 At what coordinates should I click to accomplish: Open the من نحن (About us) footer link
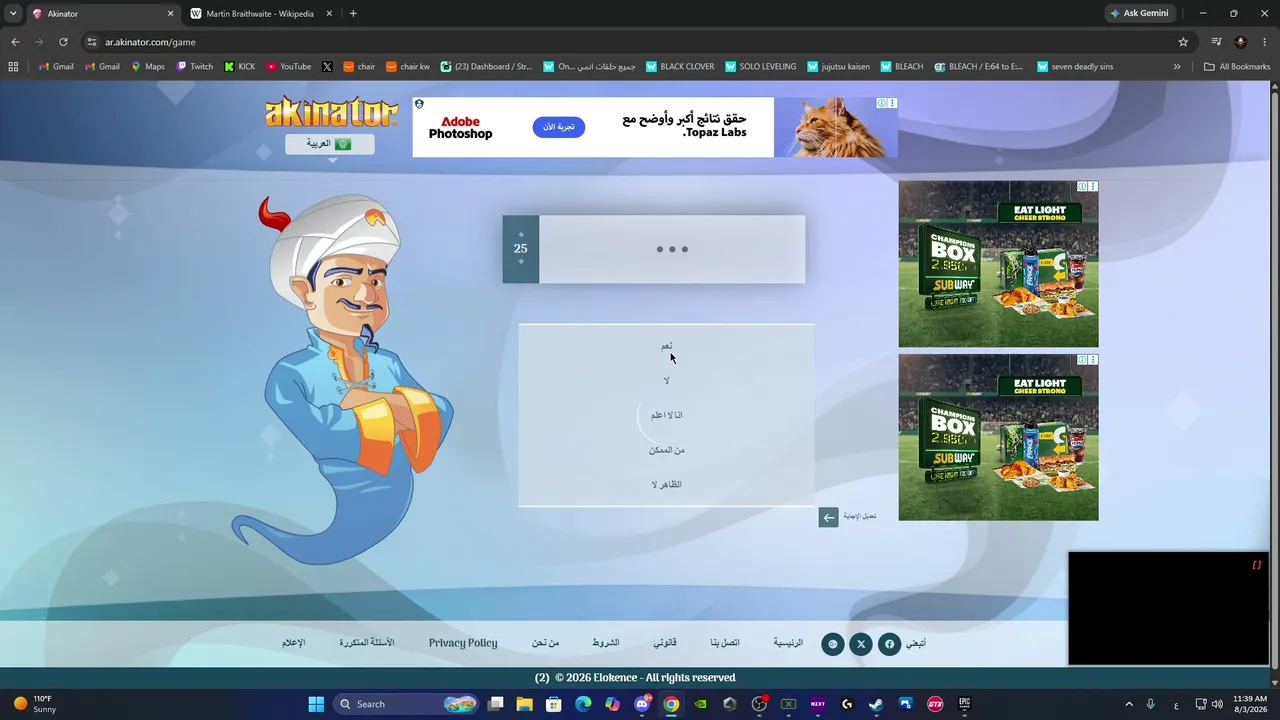pos(545,643)
